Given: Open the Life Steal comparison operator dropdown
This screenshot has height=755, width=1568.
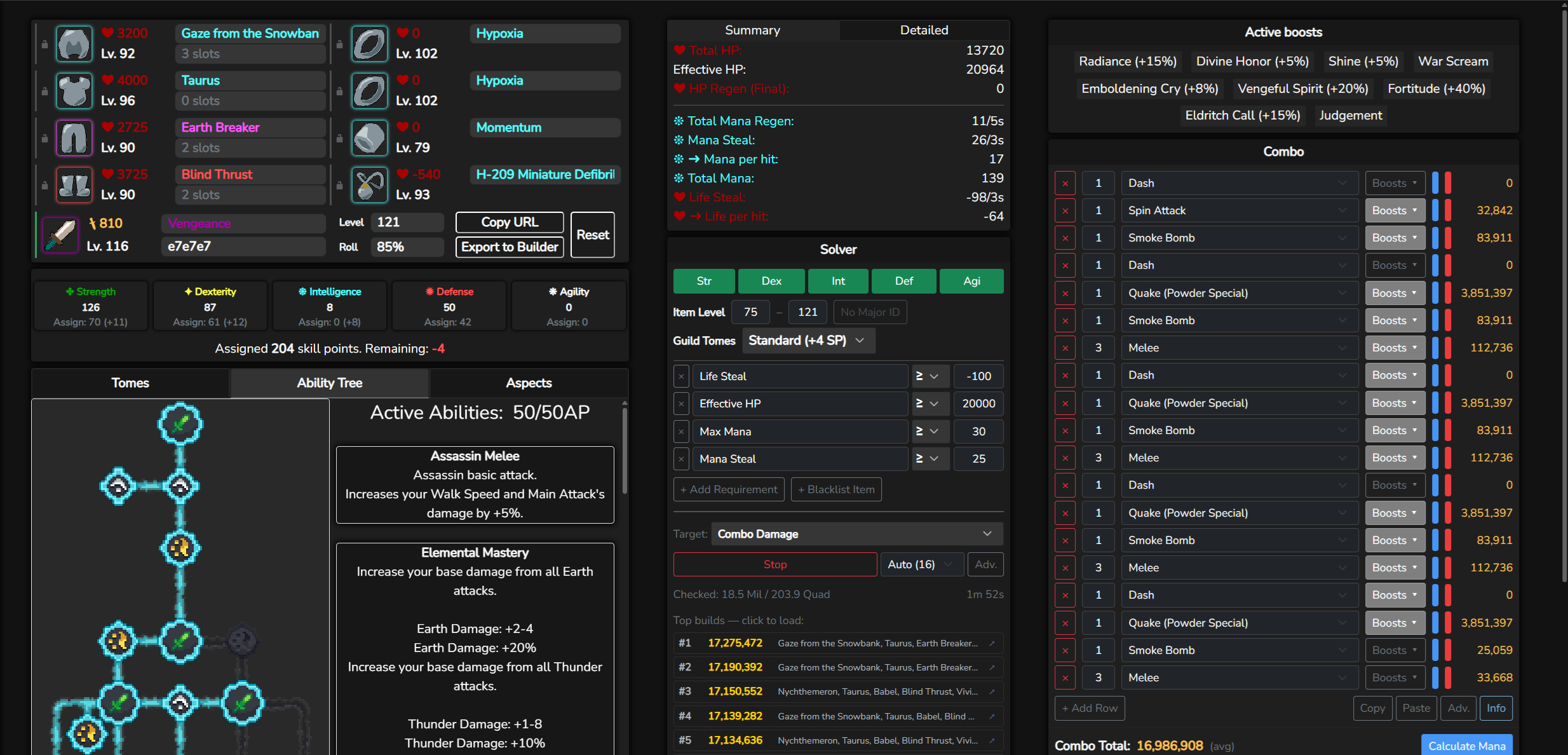Looking at the screenshot, I should coord(930,376).
